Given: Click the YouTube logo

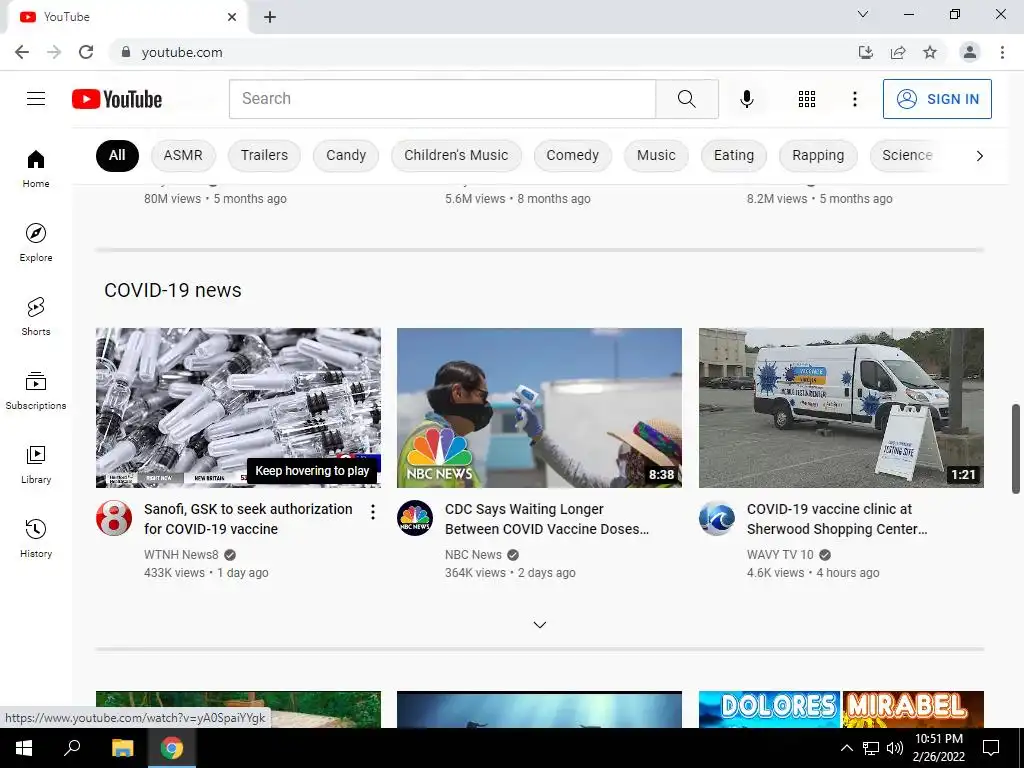Looking at the screenshot, I should pyautogui.click(x=117, y=99).
